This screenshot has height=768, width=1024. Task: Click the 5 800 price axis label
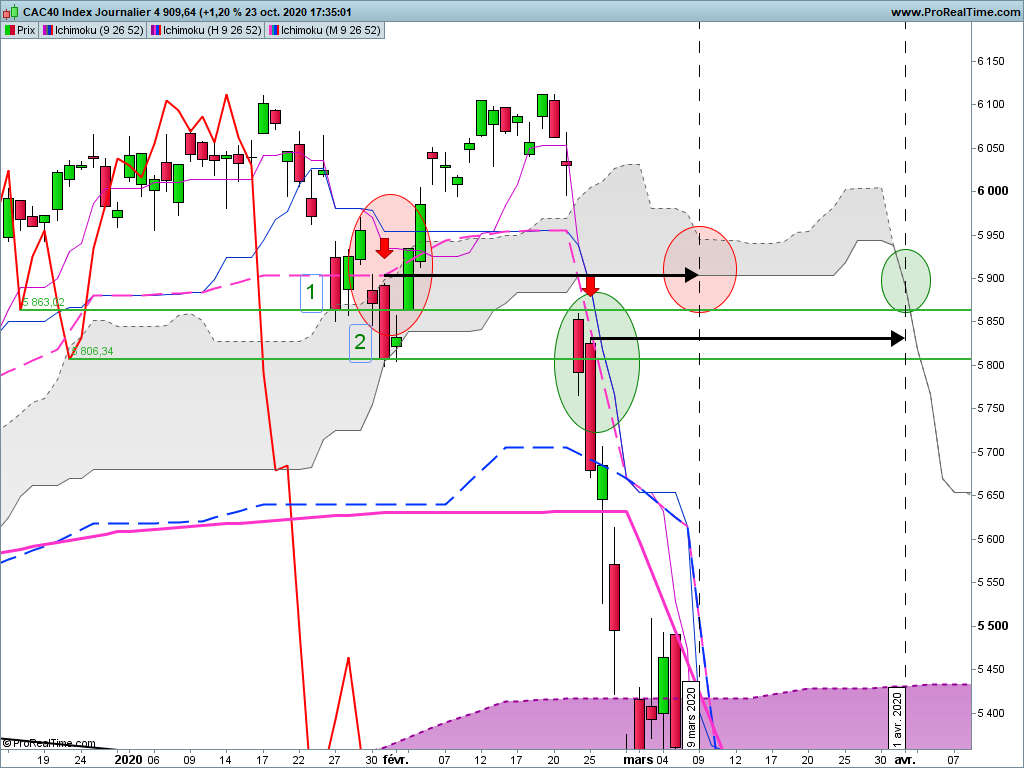[991, 365]
